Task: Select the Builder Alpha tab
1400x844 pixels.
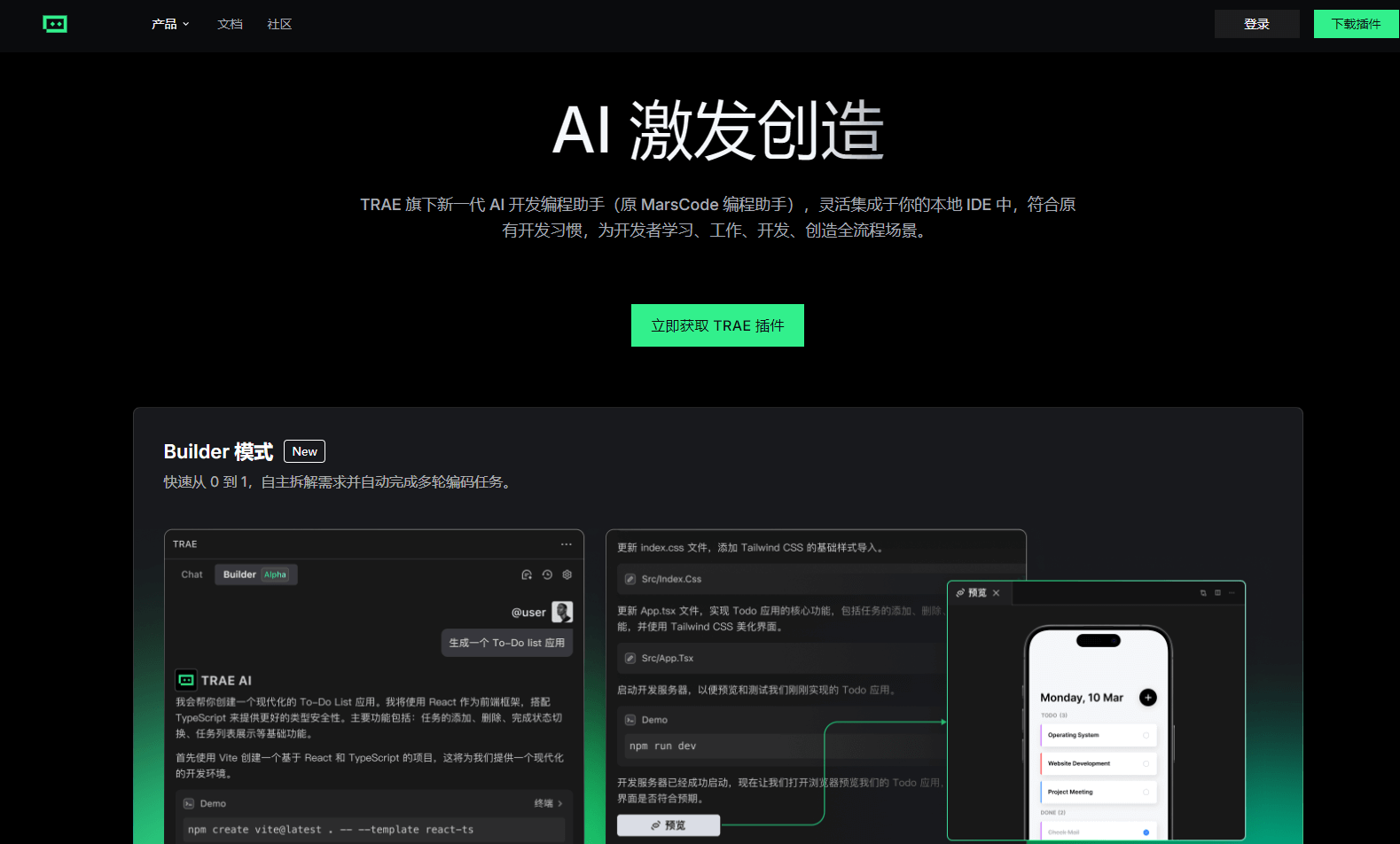Action: pyautogui.click(x=255, y=574)
